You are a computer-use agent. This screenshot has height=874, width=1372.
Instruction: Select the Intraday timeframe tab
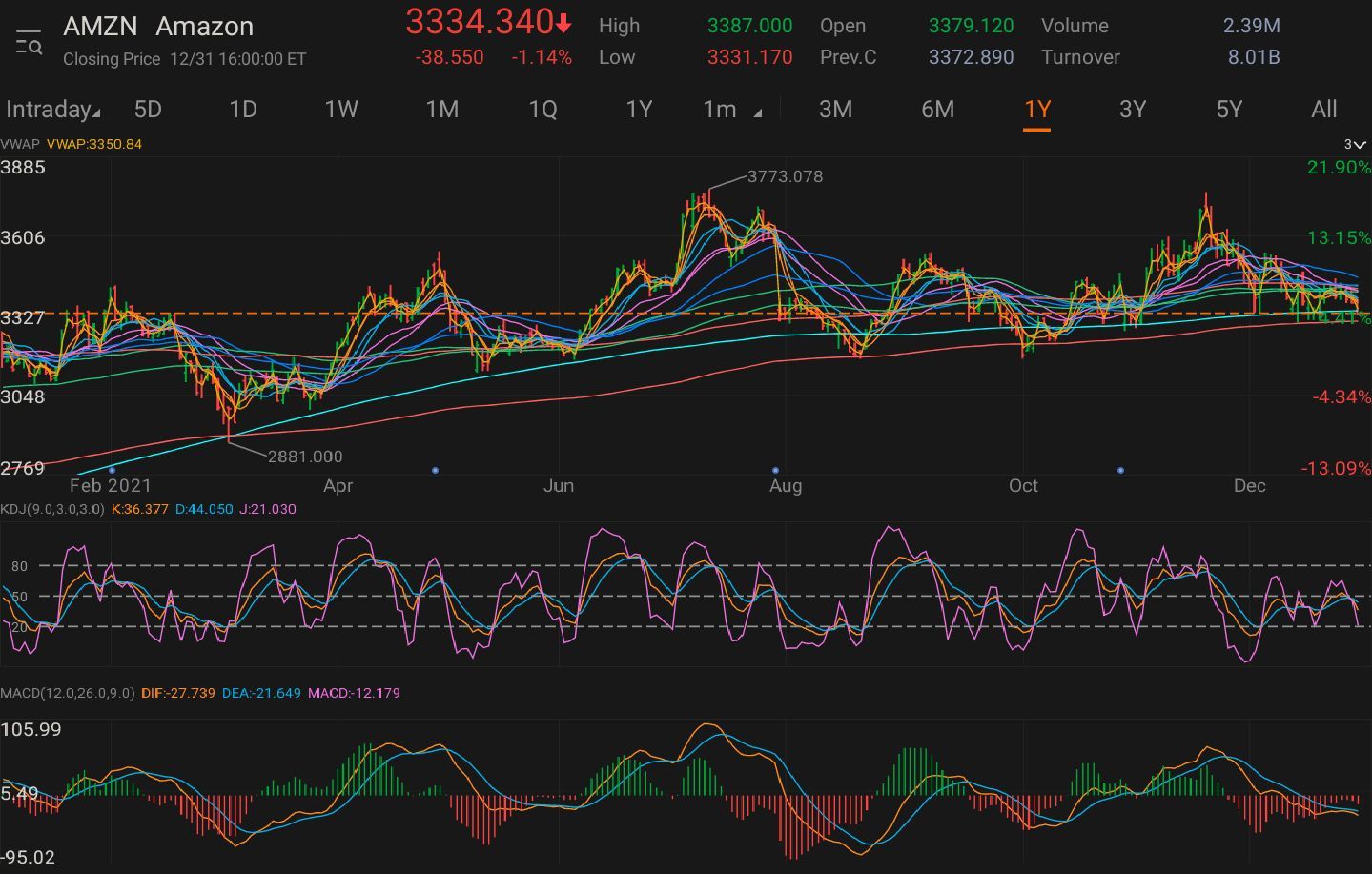pyautogui.click(x=48, y=109)
